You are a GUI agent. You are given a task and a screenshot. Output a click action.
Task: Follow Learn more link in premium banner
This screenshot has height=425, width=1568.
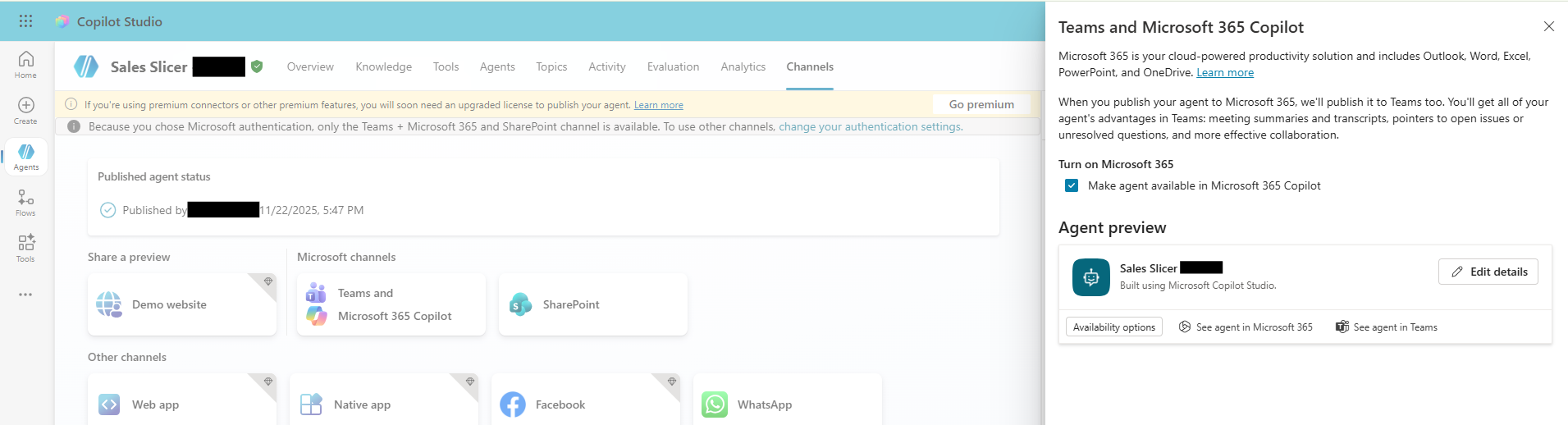(658, 105)
